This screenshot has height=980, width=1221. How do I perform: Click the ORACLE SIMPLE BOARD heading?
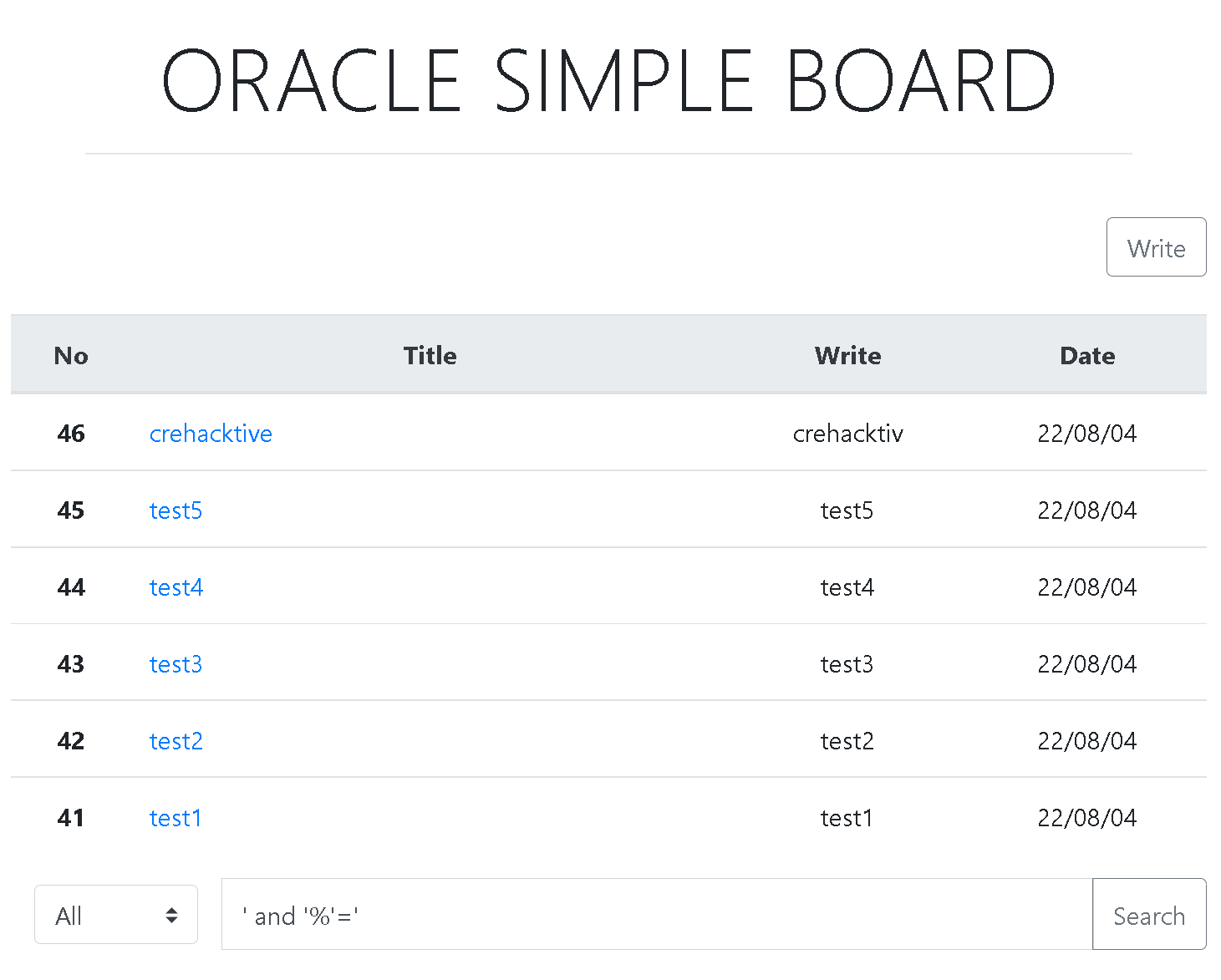[x=608, y=80]
